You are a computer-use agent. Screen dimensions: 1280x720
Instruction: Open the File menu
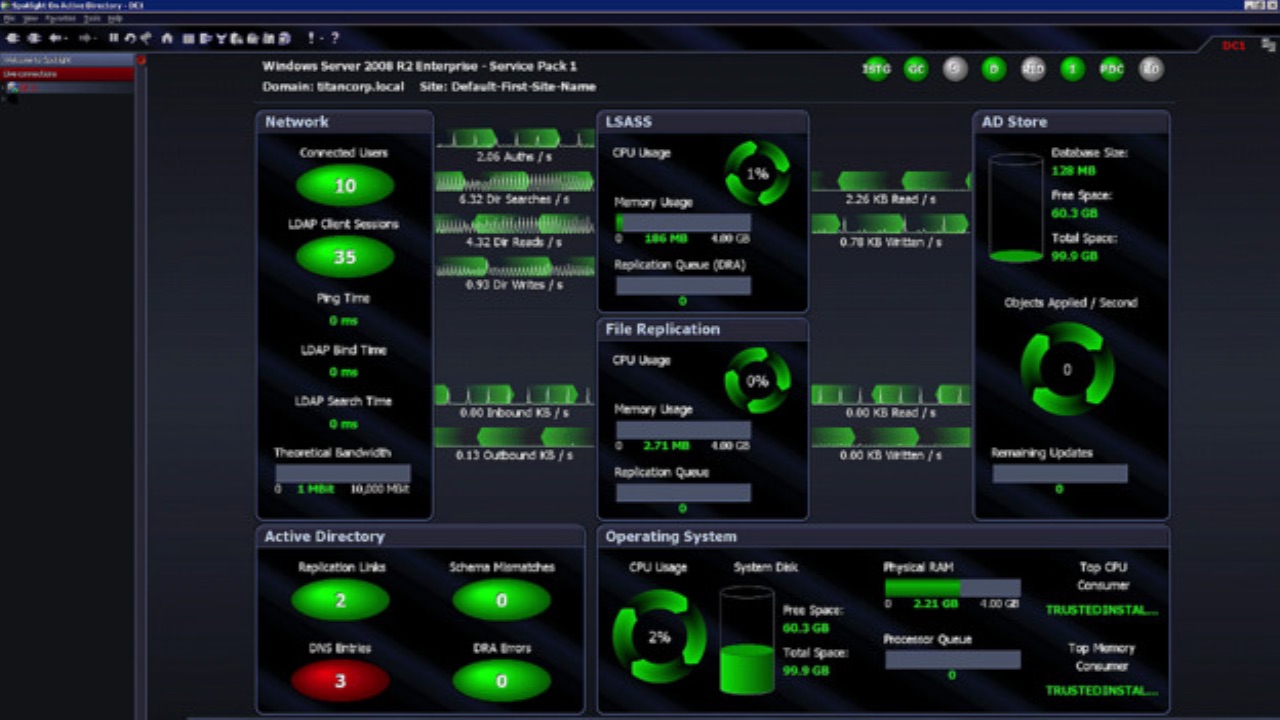(9, 19)
